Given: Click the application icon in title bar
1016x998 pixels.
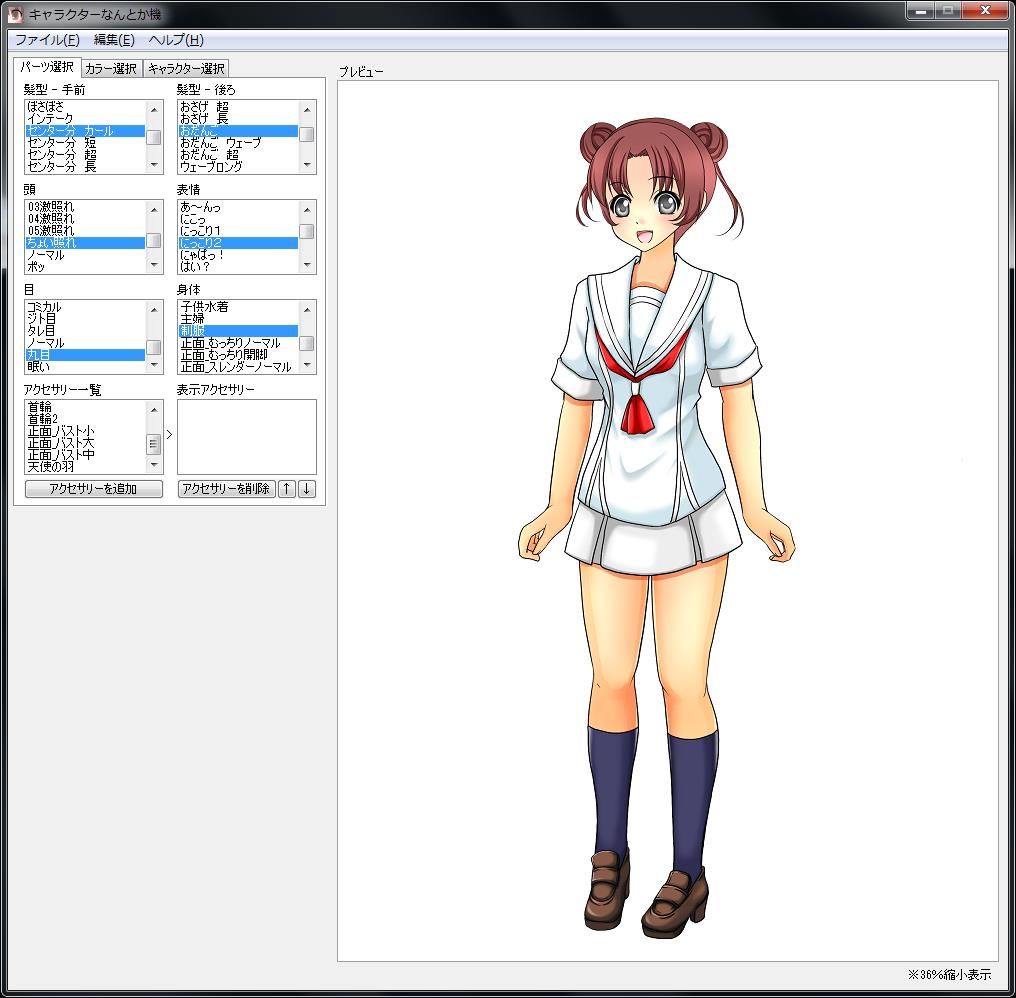Looking at the screenshot, I should point(15,14).
